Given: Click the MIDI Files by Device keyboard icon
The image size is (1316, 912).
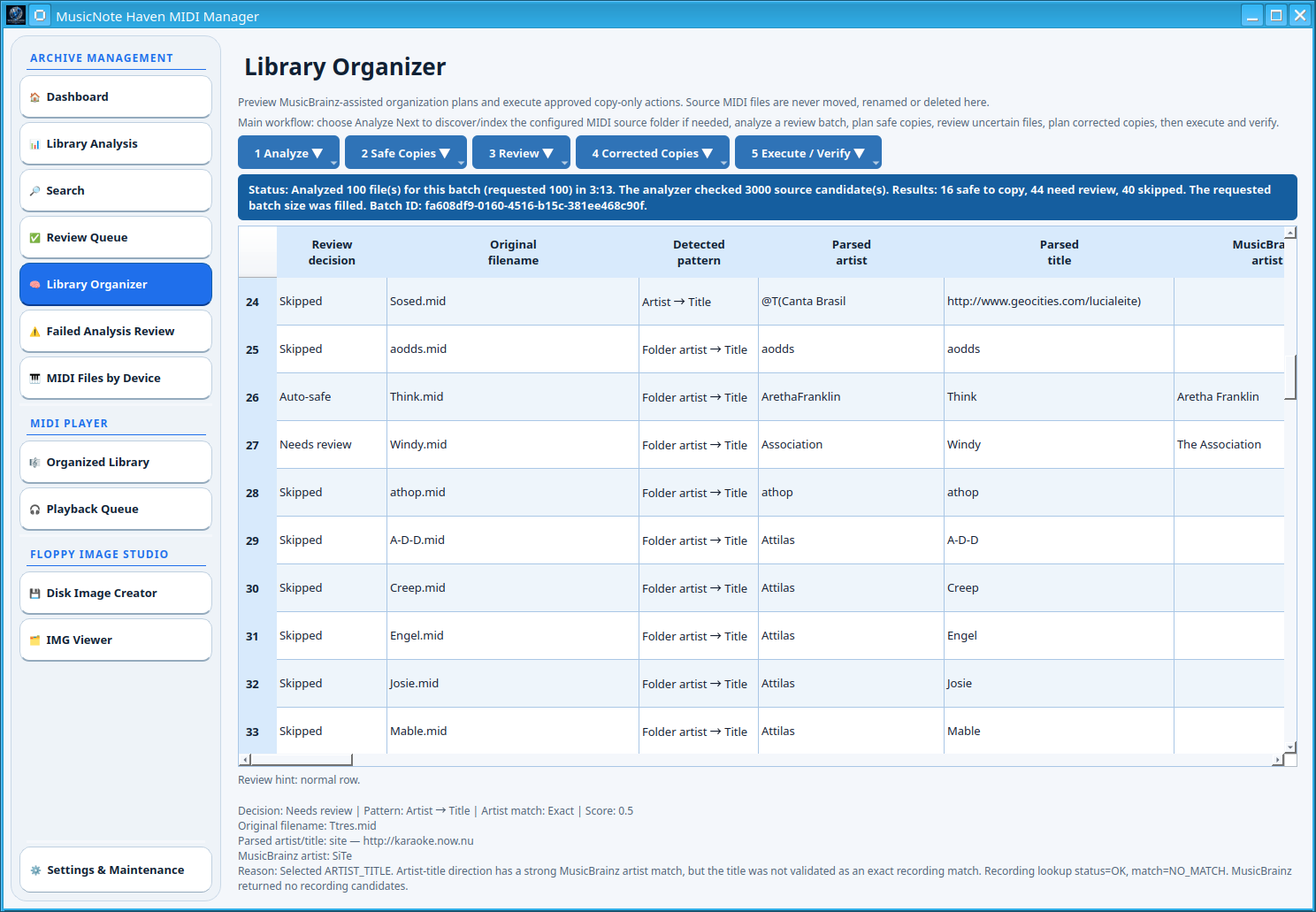Looking at the screenshot, I should coord(35,379).
